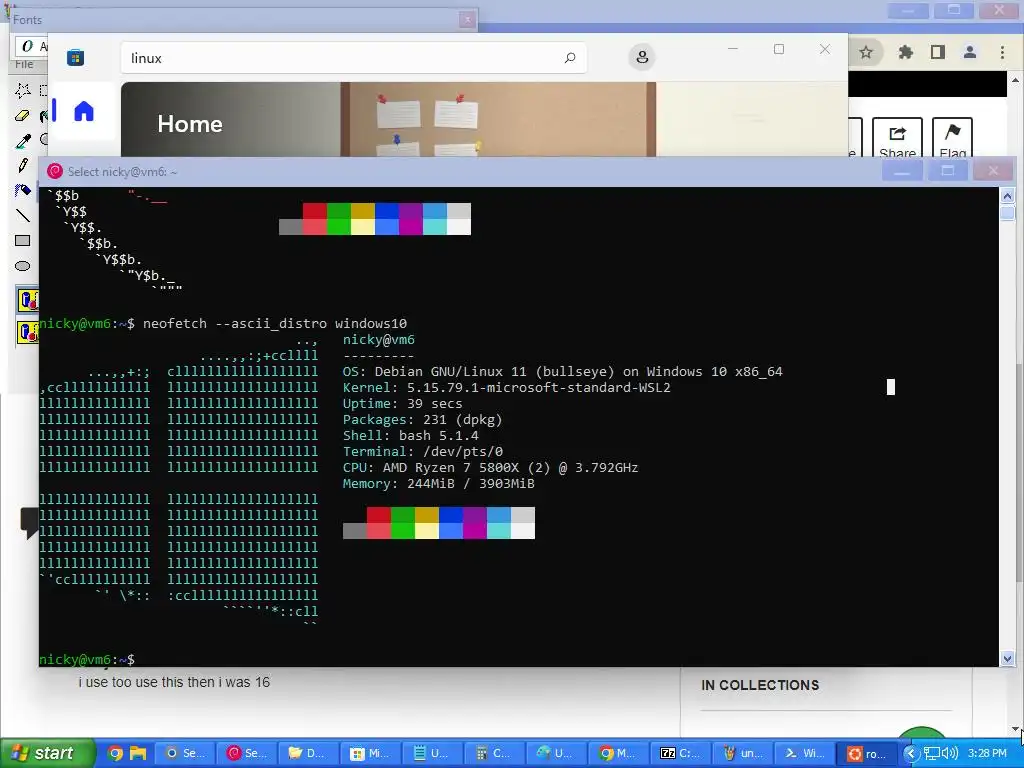
Task: Click the Debian swirl icon in terminal title
Action: pyautogui.click(x=55, y=171)
